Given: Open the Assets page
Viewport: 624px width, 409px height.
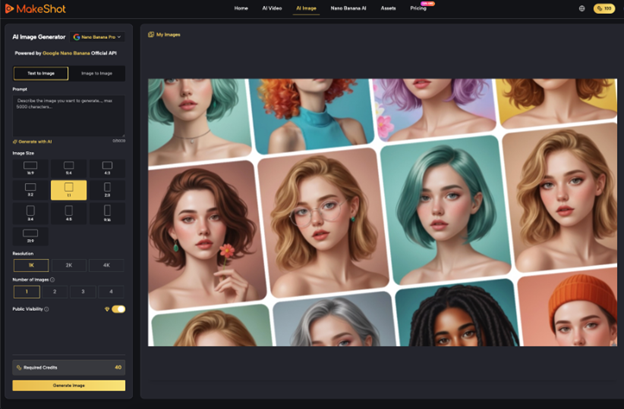Looking at the screenshot, I should pos(388,8).
